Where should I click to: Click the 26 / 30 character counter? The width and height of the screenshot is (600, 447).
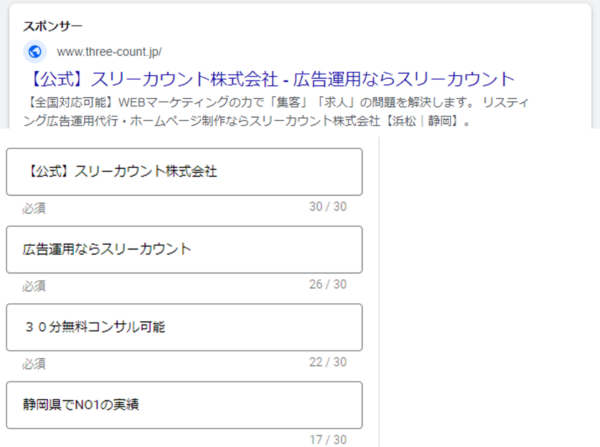(328, 284)
